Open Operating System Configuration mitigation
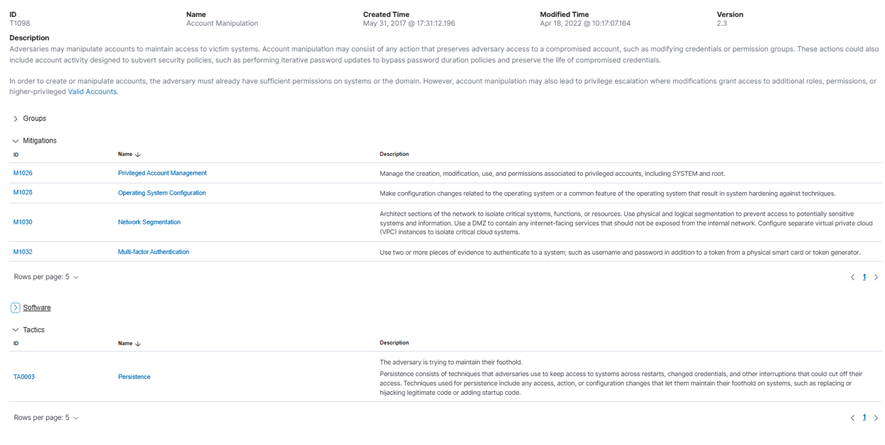This screenshot has height=445, width=885. (x=162, y=193)
